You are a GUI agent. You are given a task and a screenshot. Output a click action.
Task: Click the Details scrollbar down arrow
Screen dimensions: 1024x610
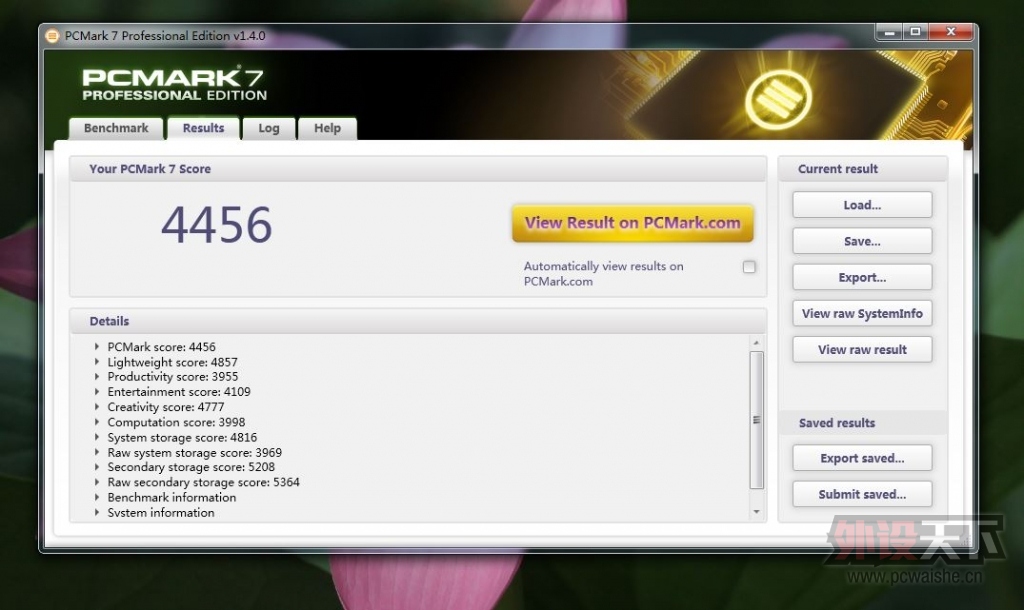point(756,511)
